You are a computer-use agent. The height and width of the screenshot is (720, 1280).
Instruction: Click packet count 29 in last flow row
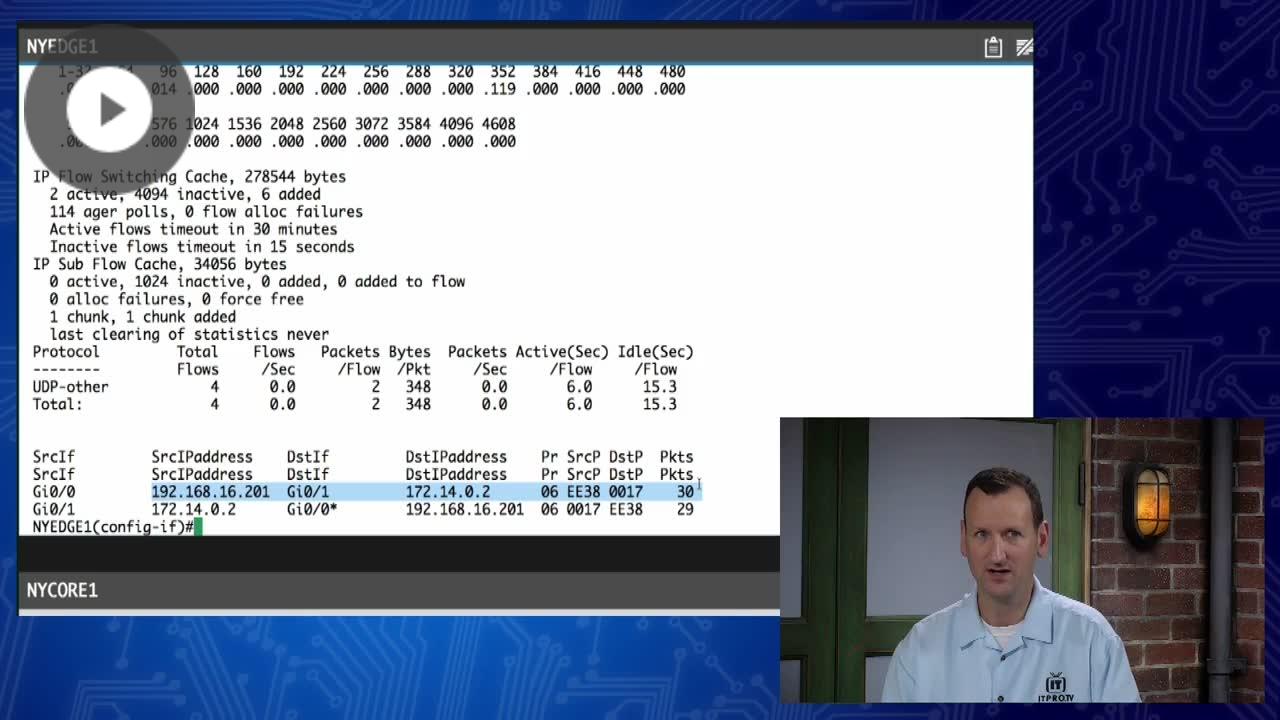coord(685,509)
